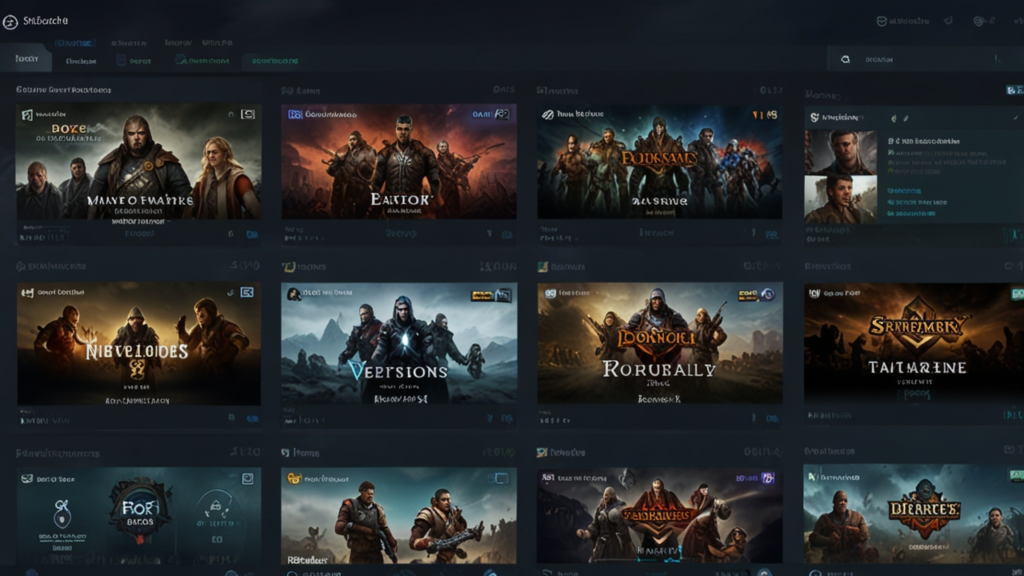Click the striped circle icon on the third top-row card
Screen dimensions: 1024x576
click(x=547, y=114)
